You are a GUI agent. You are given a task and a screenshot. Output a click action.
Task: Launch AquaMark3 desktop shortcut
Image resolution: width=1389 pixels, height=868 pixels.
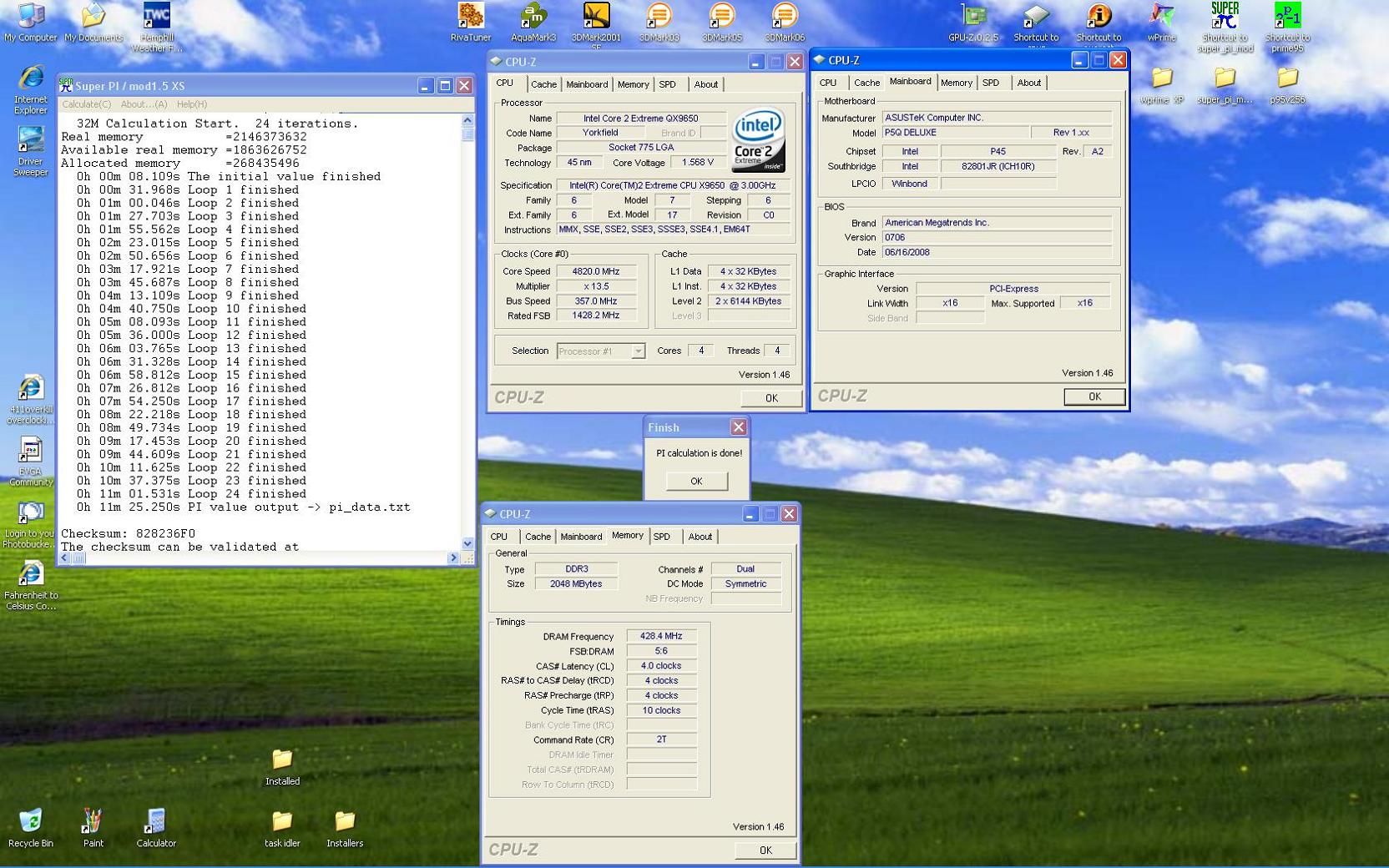coord(533,23)
